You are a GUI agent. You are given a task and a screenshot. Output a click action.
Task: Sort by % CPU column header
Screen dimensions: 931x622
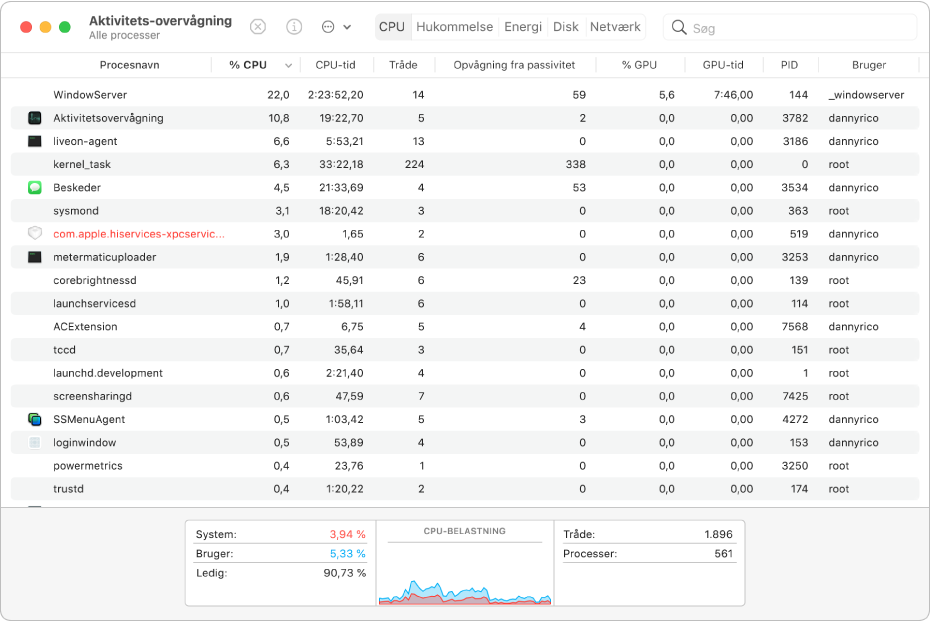coord(248,65)
